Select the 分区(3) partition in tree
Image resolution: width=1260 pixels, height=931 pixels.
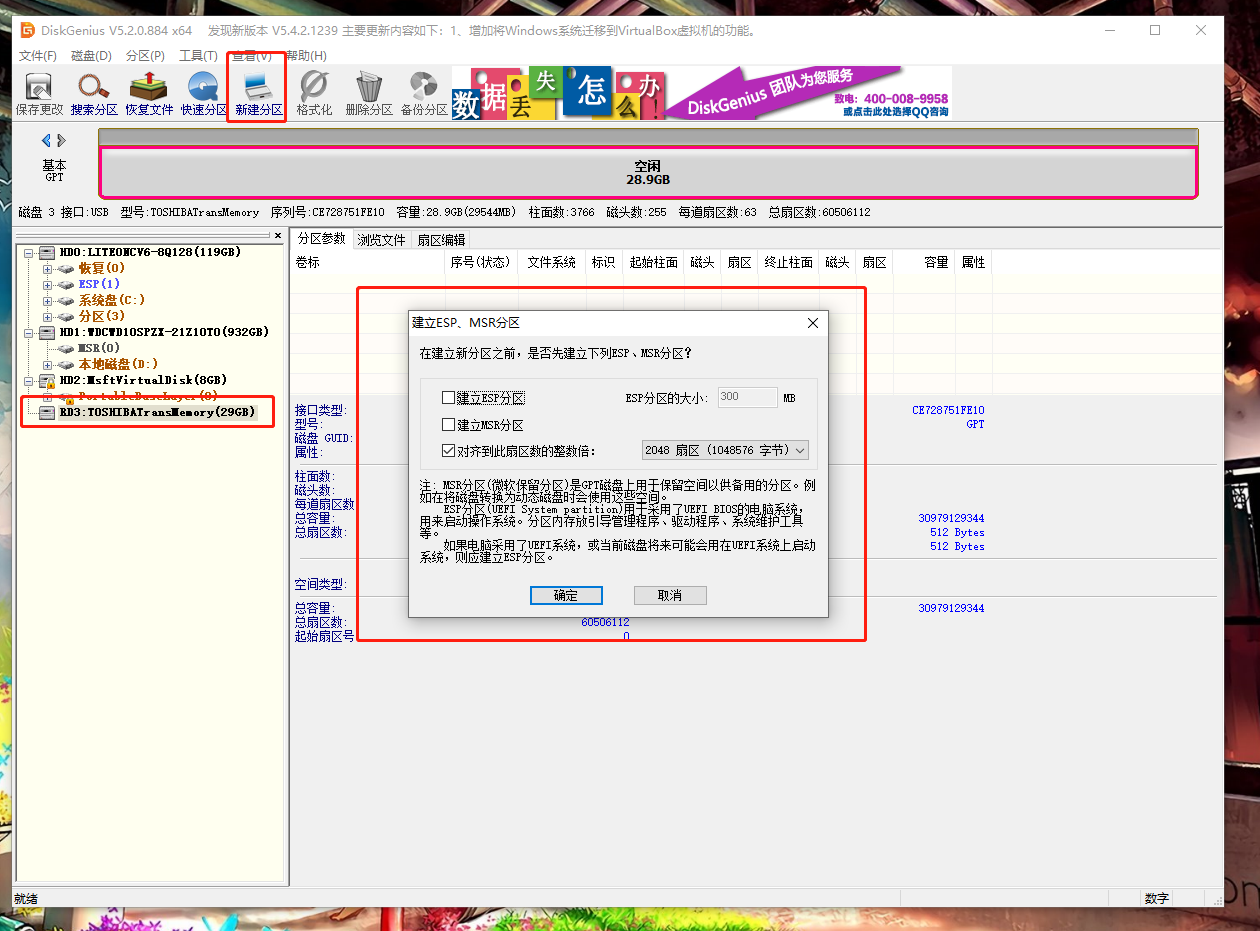pos(102,317)
